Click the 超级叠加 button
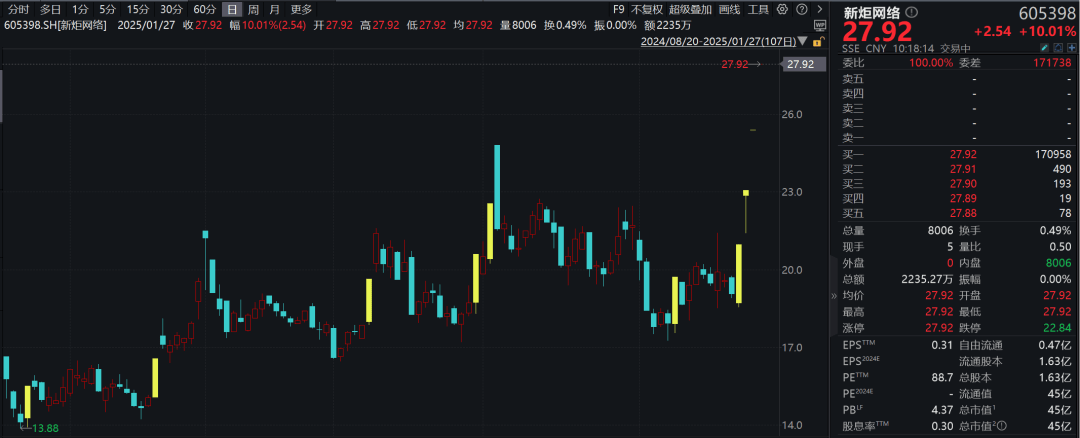1080x438 pixels. [x=690, y=10]
